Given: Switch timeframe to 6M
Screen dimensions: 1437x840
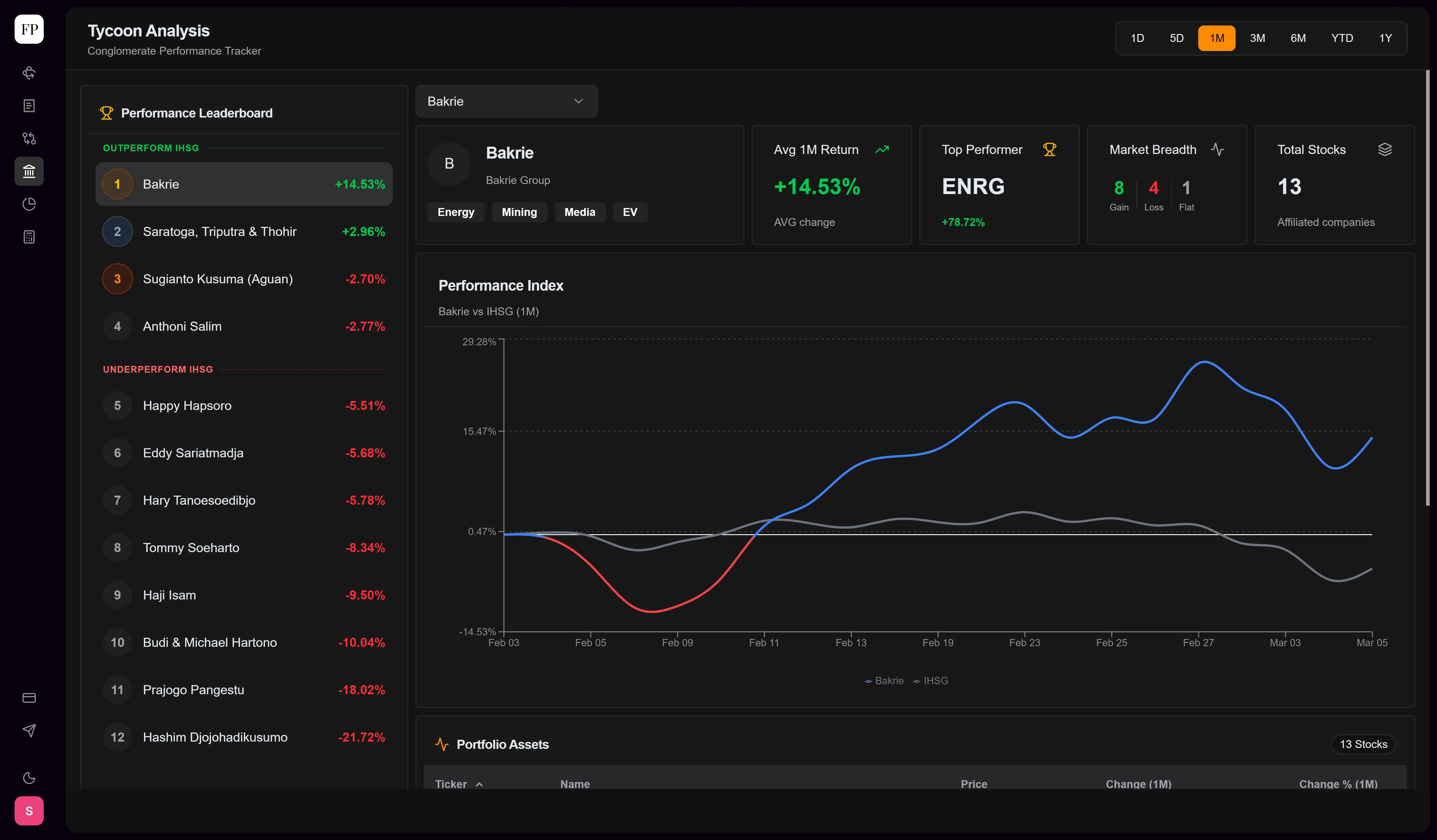Looking at the screenshot, I should (x=1298, y=38).
